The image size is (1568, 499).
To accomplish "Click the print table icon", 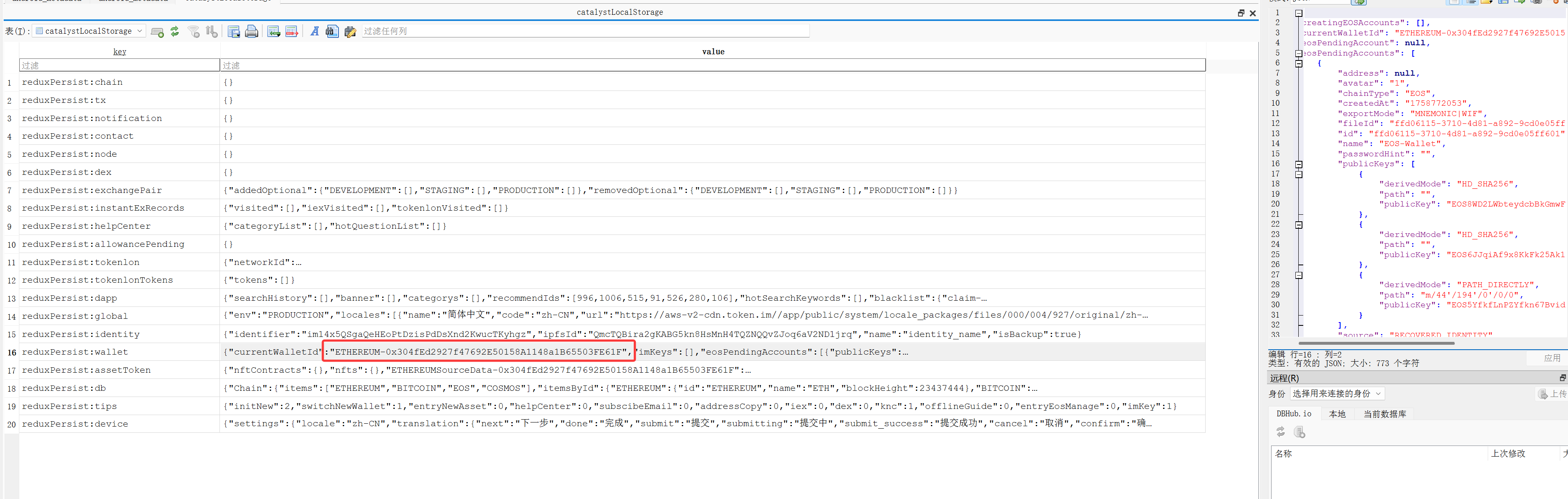I will tap(252, 32).
